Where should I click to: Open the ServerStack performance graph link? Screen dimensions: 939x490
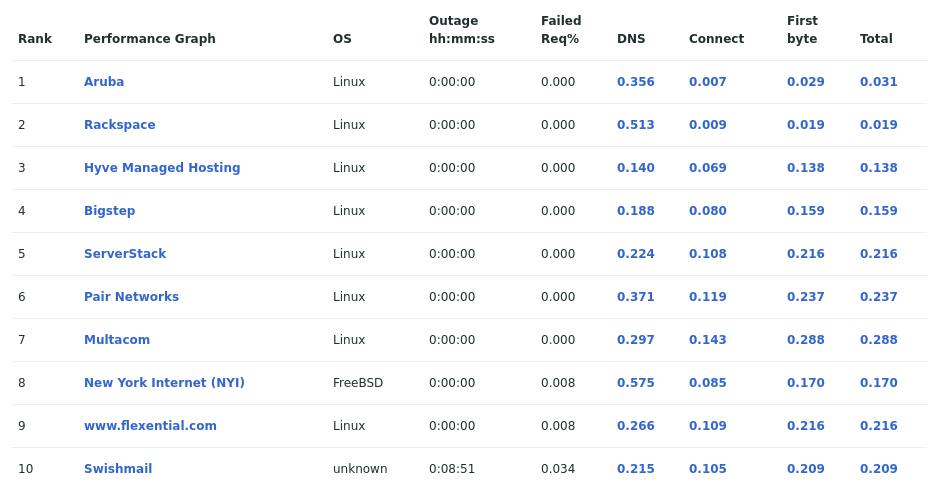coord(125,253)
